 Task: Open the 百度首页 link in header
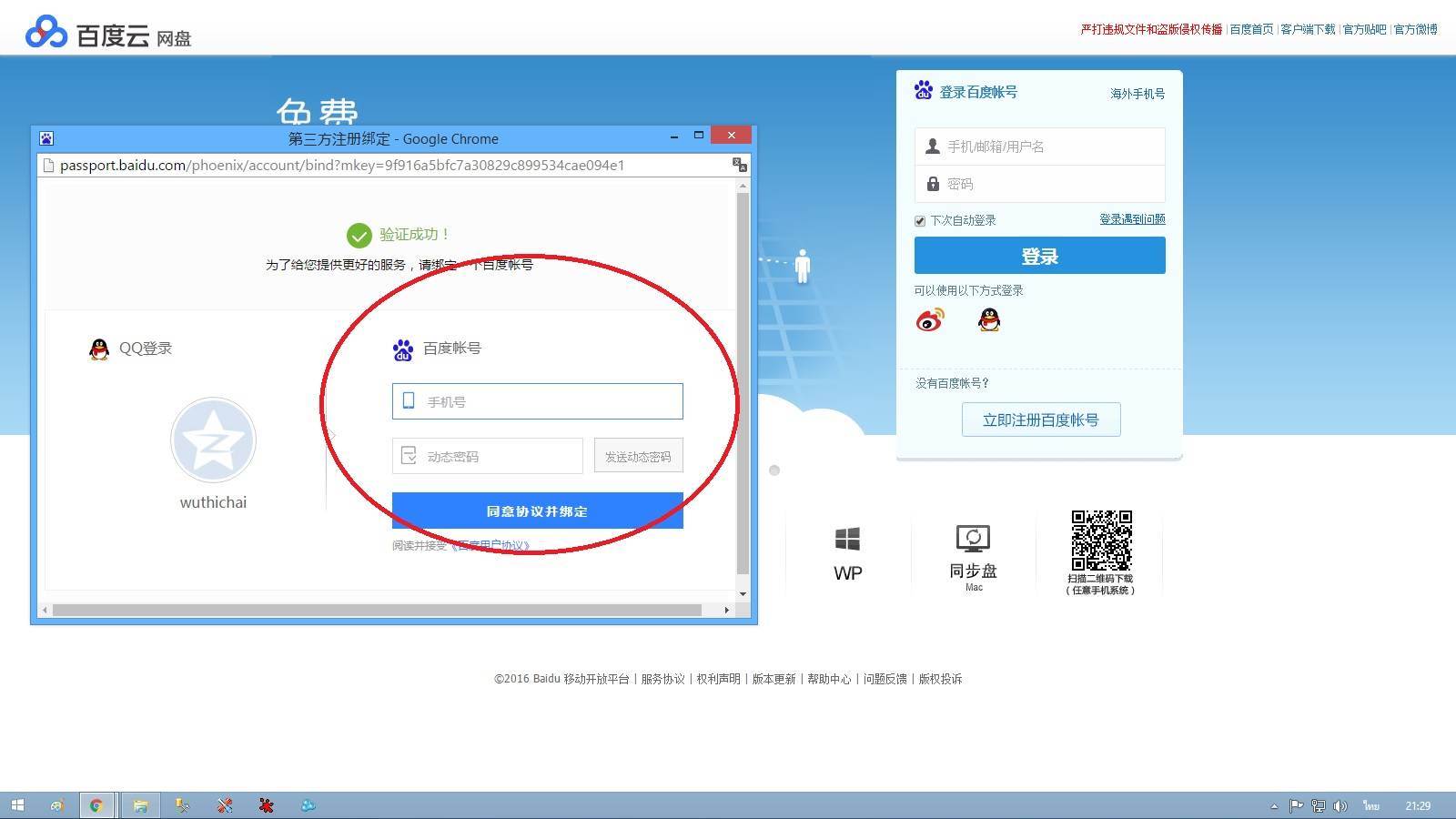tap(1251, 29)
